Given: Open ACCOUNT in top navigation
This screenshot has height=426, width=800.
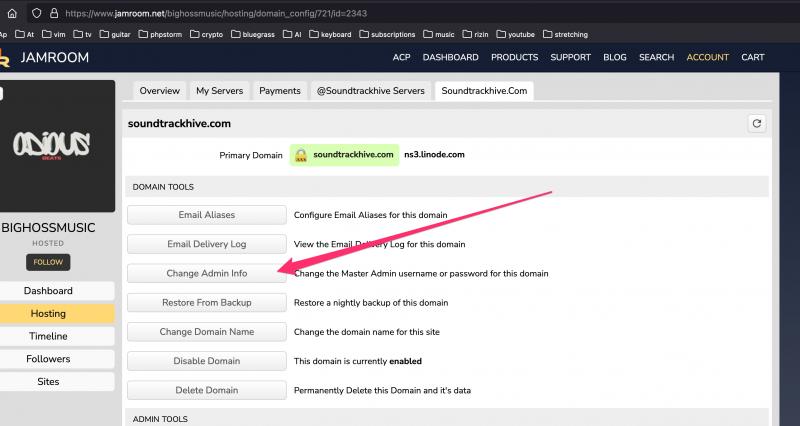Looking at the screenshot, I should pos(707,58).
